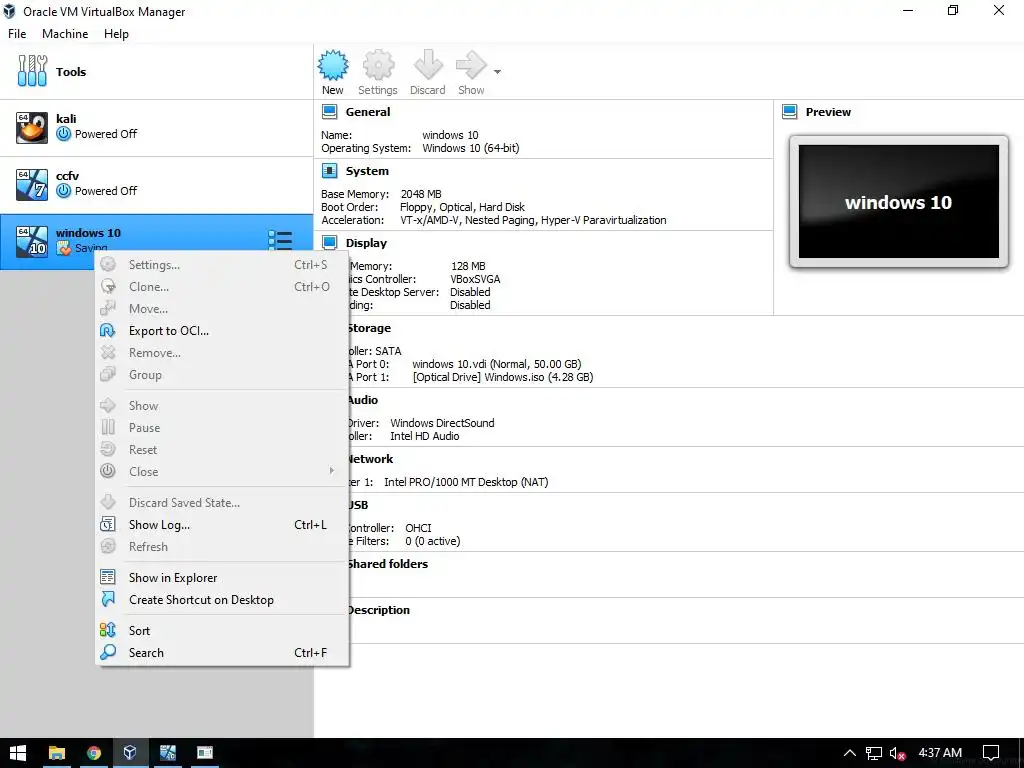The height and width of the screenshot is (768, 1024).
Task: Click the Show Log clock icon
Action: (108, 524)
